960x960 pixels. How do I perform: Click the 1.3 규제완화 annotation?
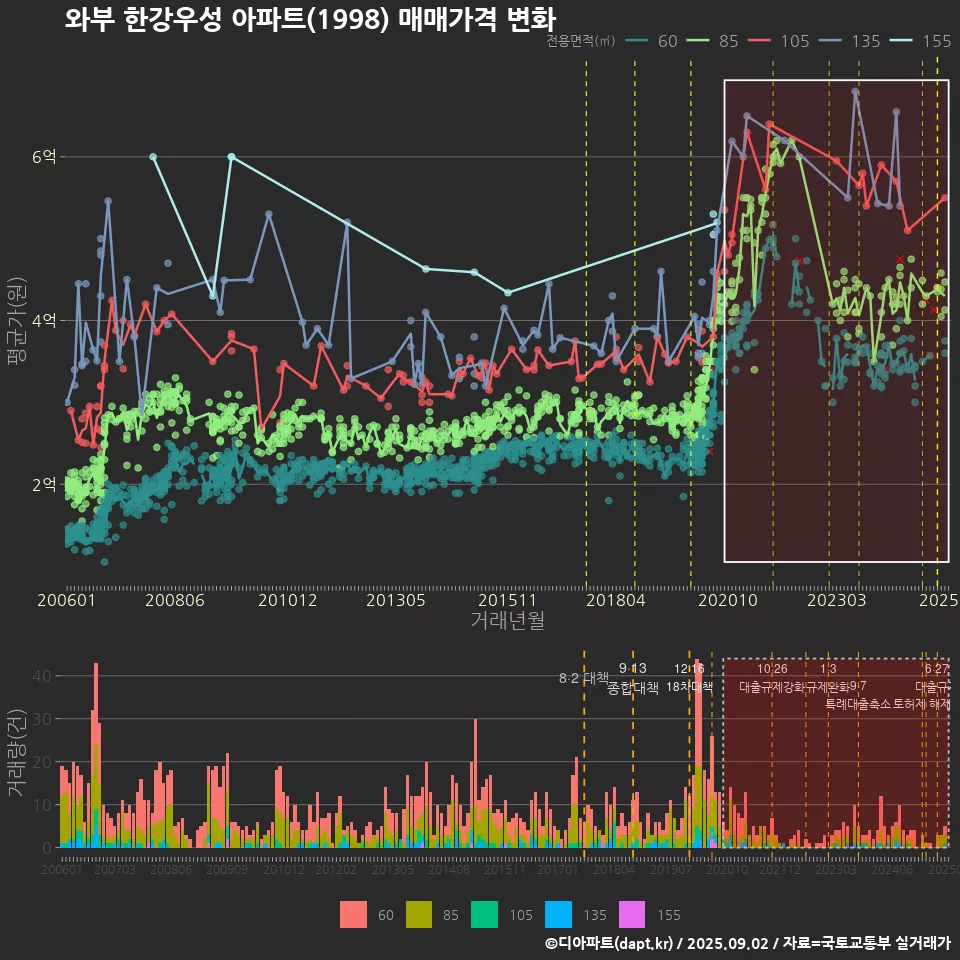(828, 678)
